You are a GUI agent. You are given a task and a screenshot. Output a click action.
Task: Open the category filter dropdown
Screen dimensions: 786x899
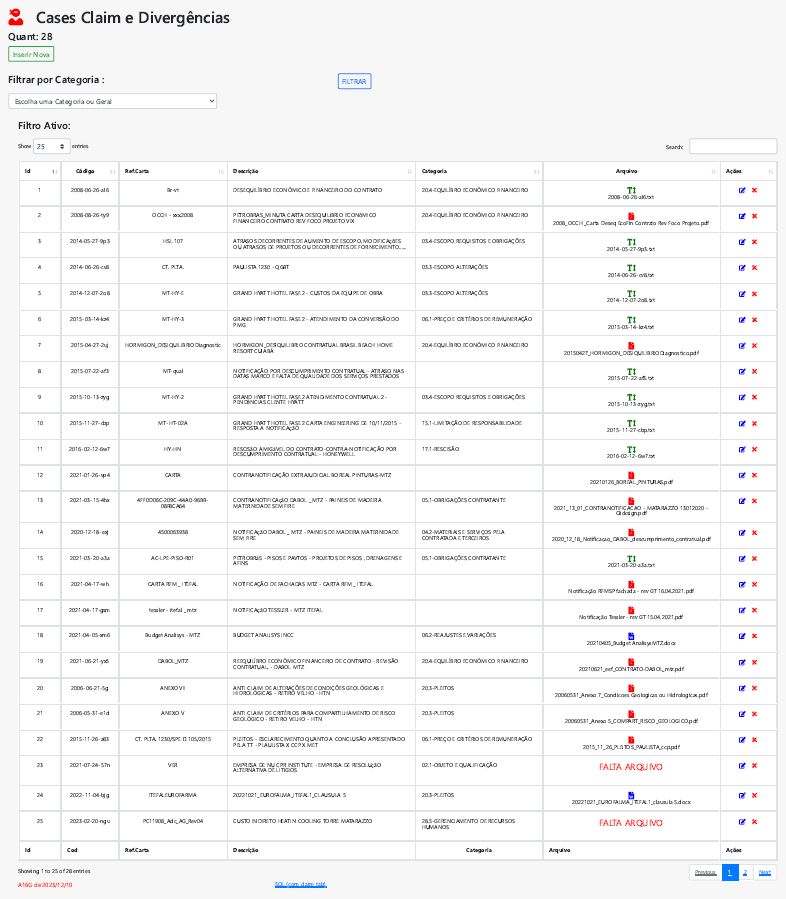[112, 101]
